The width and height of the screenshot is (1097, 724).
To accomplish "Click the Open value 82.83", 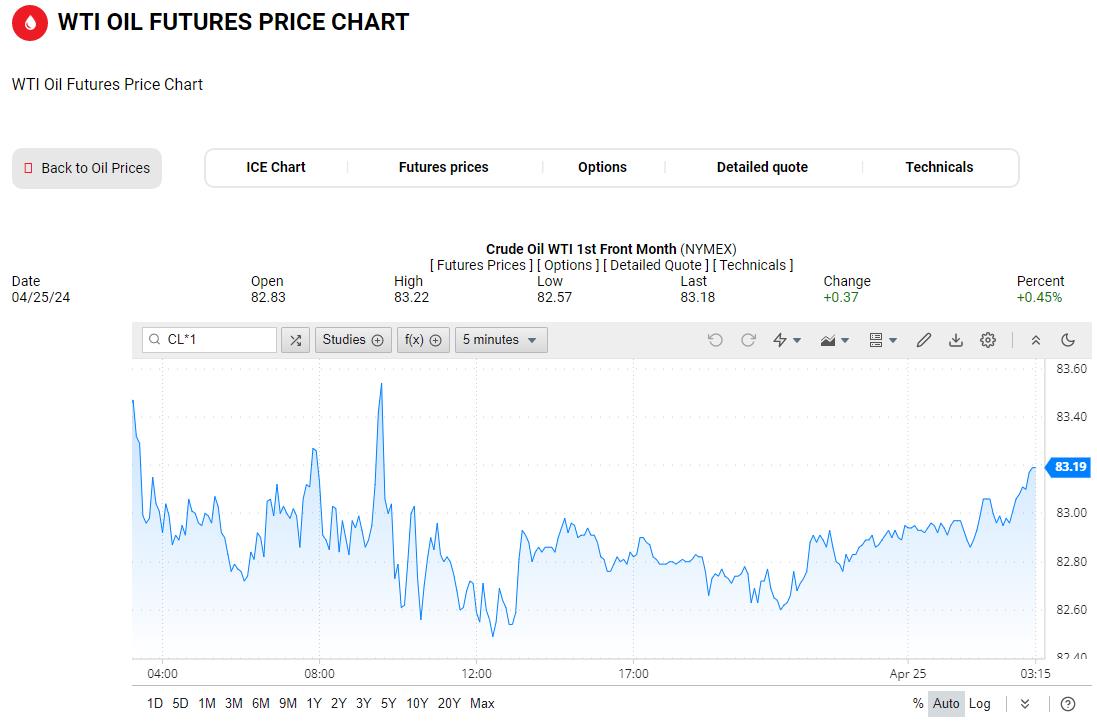I will [x=268, y=297].
